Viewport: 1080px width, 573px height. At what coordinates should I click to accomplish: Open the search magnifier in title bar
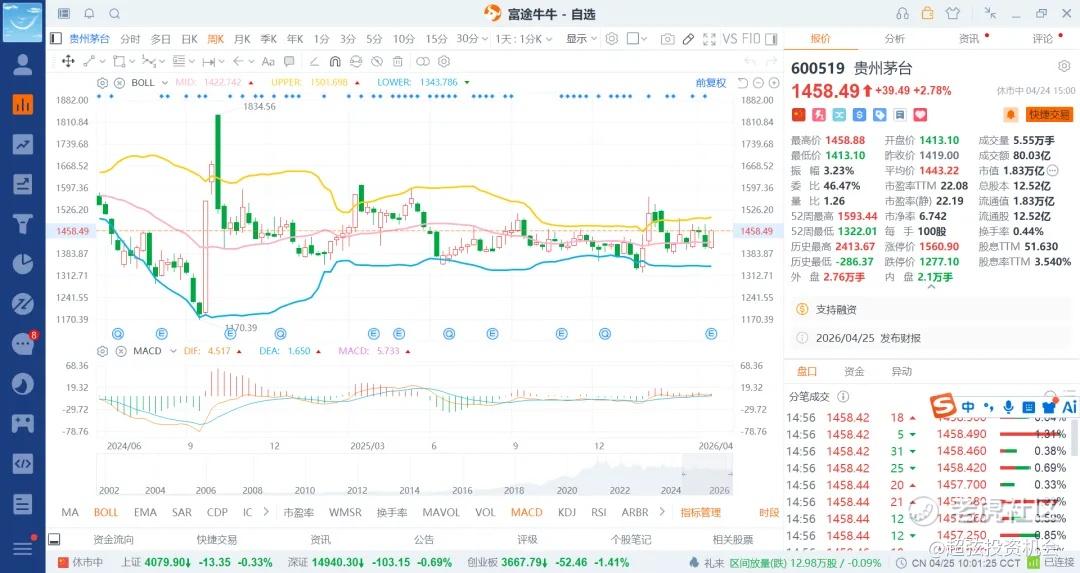(114, 14)
